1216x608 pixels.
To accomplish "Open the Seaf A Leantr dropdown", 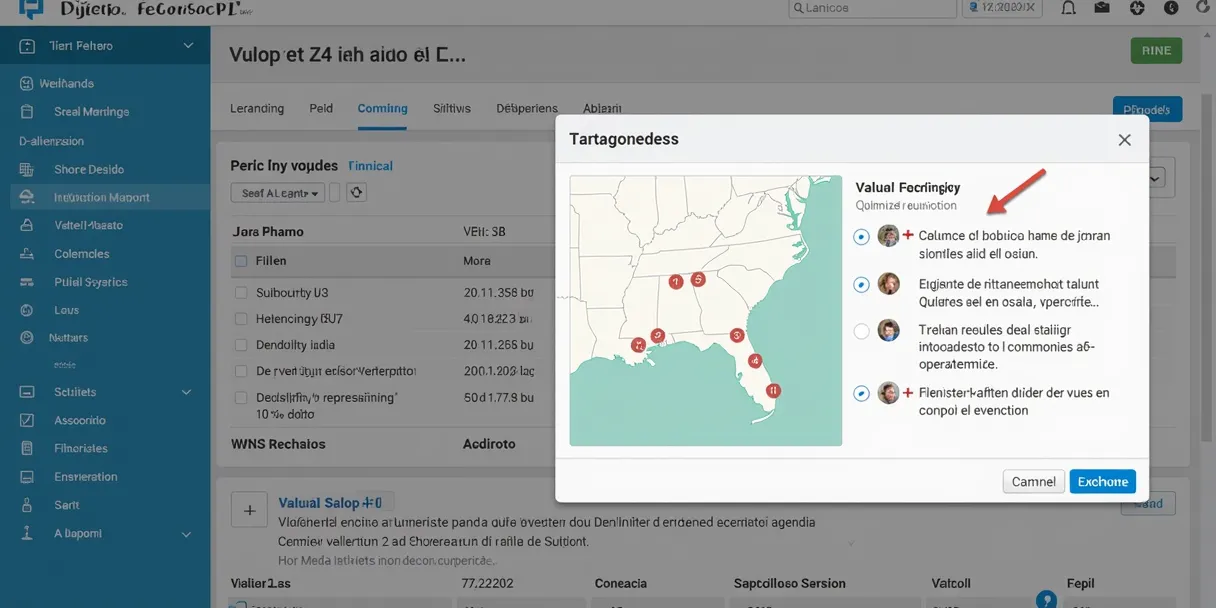I will point(279,193).
